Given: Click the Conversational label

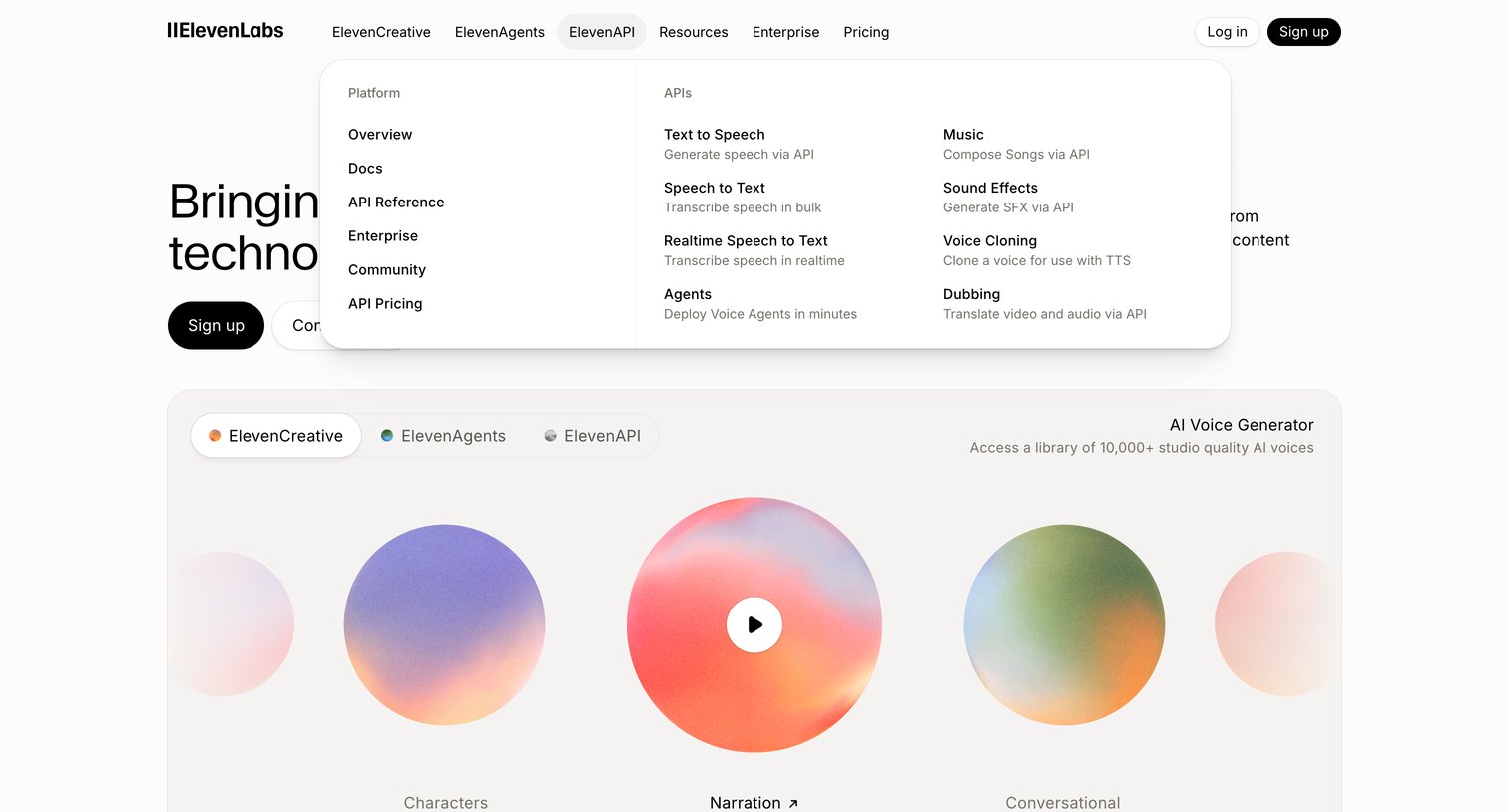Looking at the screenshot, I should pyautogui.click(x=1063, y=803).
